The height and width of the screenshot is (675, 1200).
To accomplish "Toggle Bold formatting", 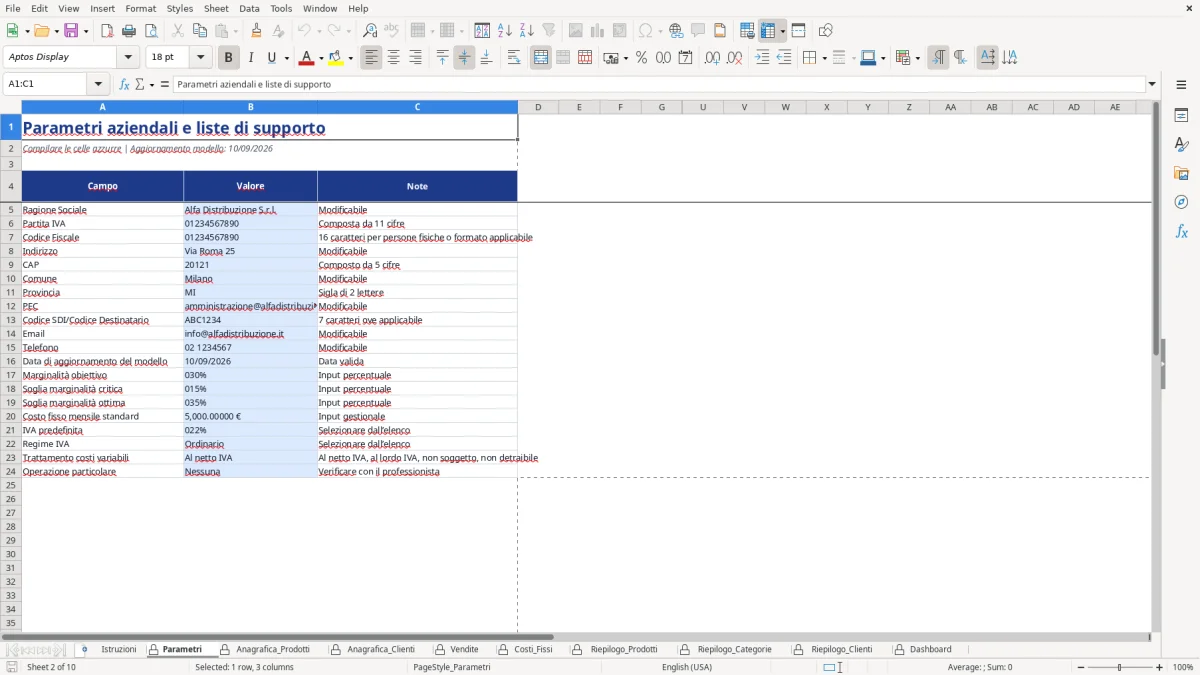I will [x=228, y=58].
